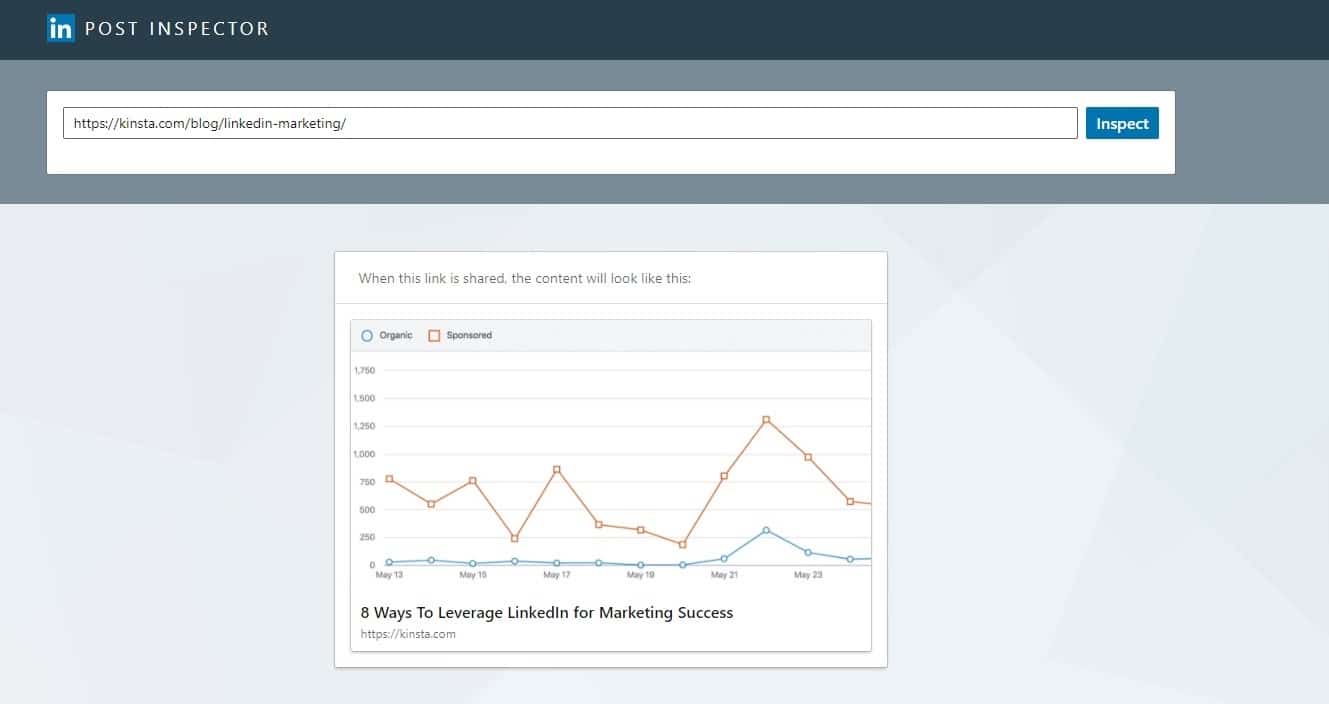
Task: Click the Sponsored marker above May 13
Action: click(x=389, y=479)
